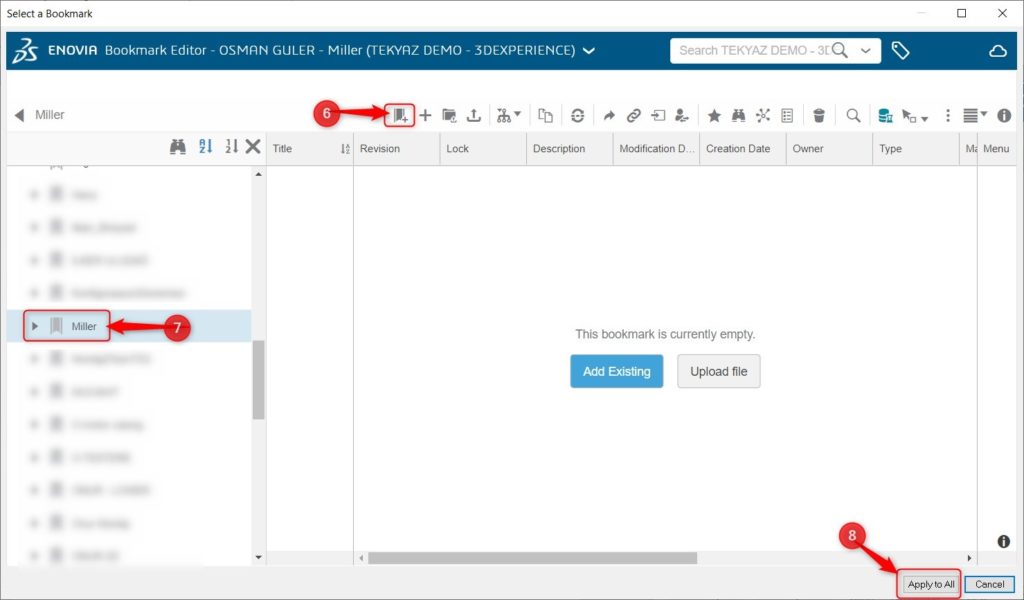The width and height of the screenshot is (1024, 600).
Task: Click the Creation Date column header
Action: (x=743, y=149)
